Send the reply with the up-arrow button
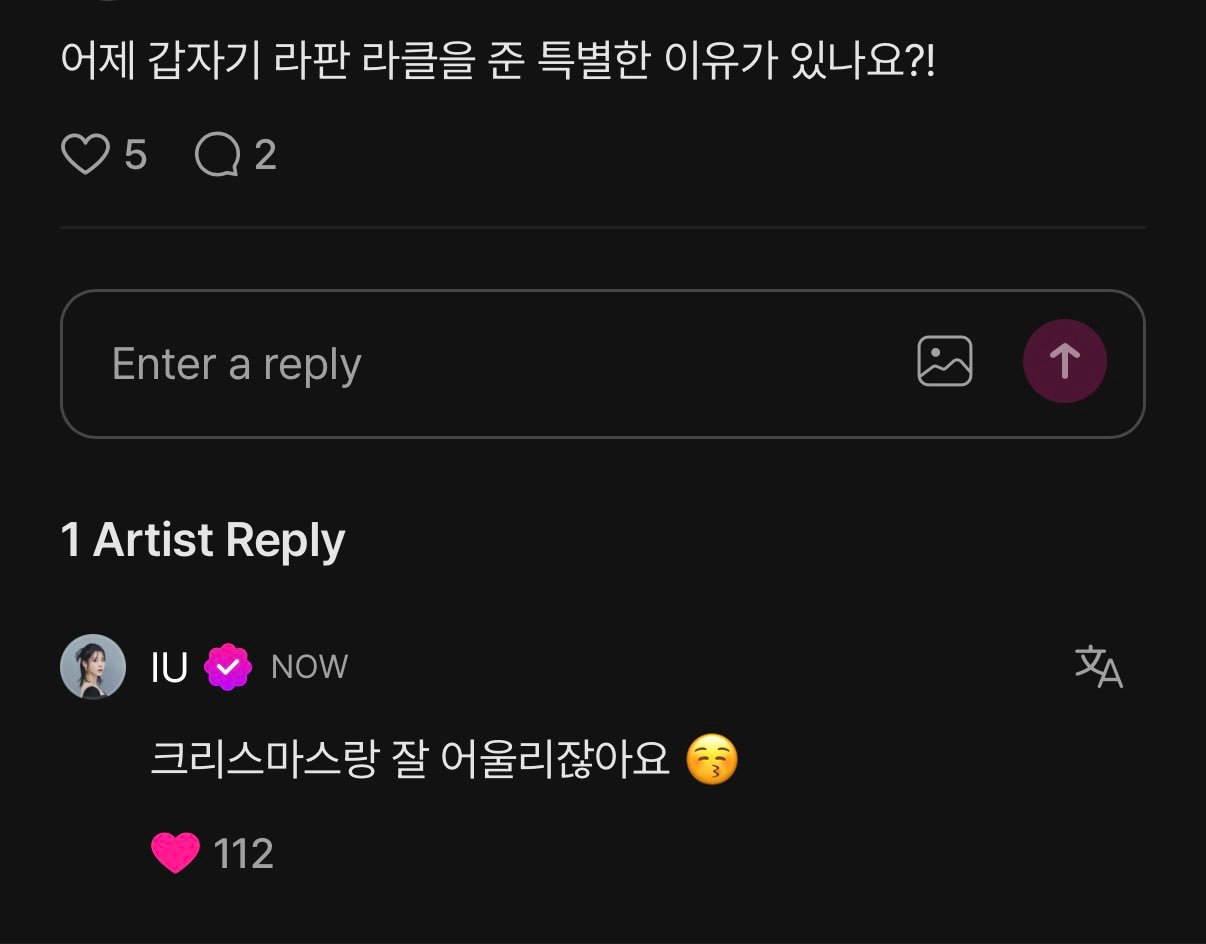Image resolution: width=1206 pixels, height=944 pixels. [x=1064, y=361]
